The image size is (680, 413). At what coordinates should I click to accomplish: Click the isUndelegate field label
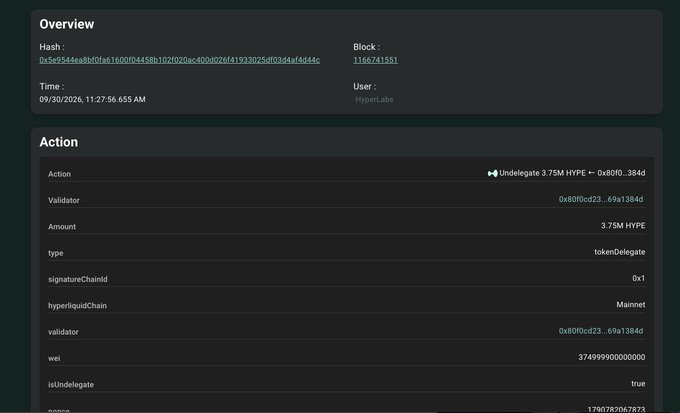[71, 385]
